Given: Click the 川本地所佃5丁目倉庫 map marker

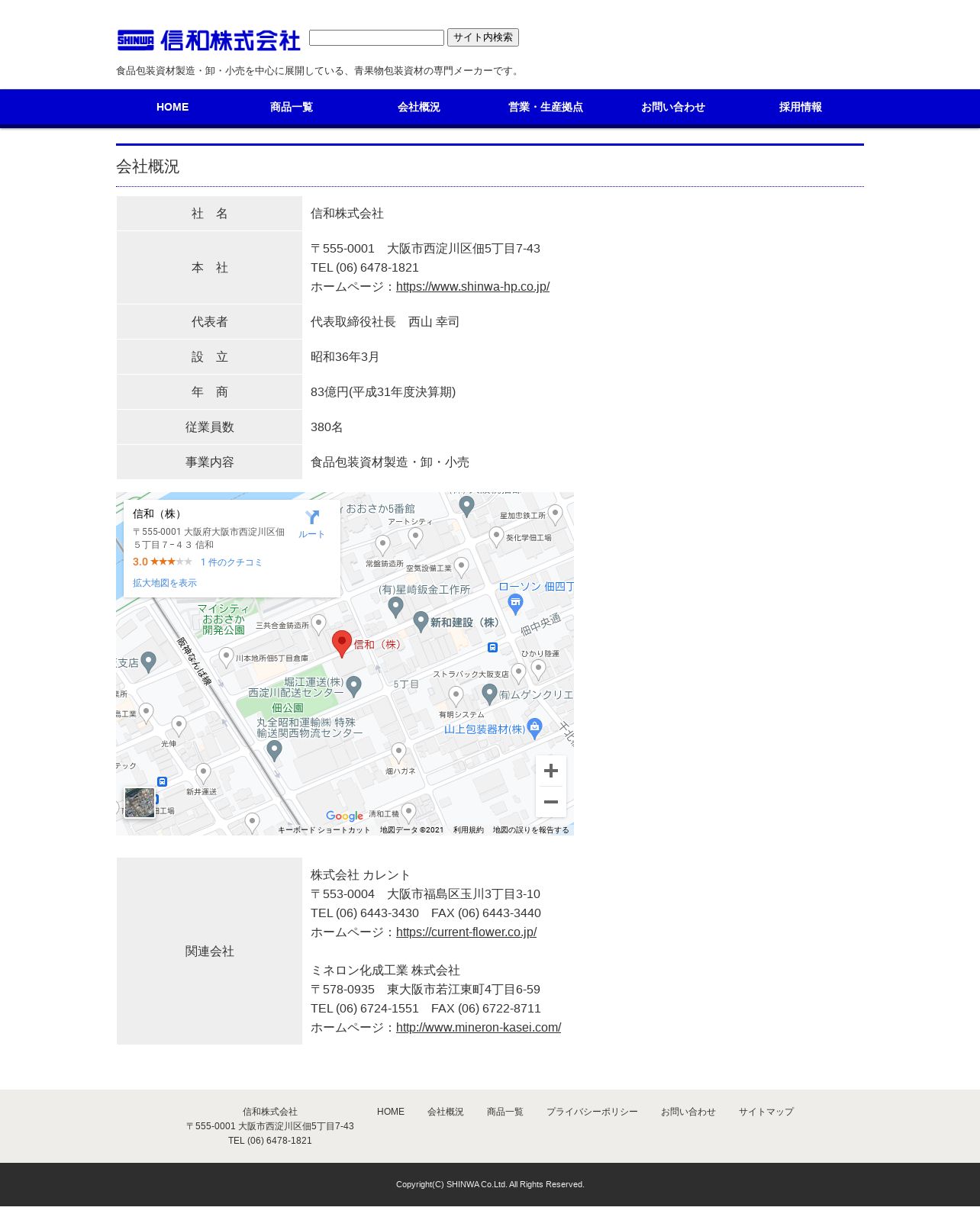Looking at the screenshot, I should (226, 657).
